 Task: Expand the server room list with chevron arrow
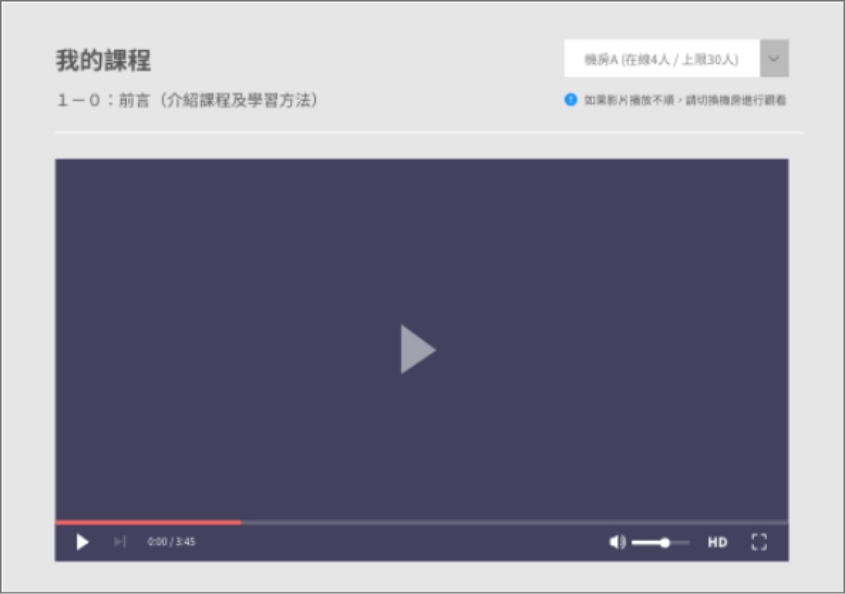(x=774, y=59)
